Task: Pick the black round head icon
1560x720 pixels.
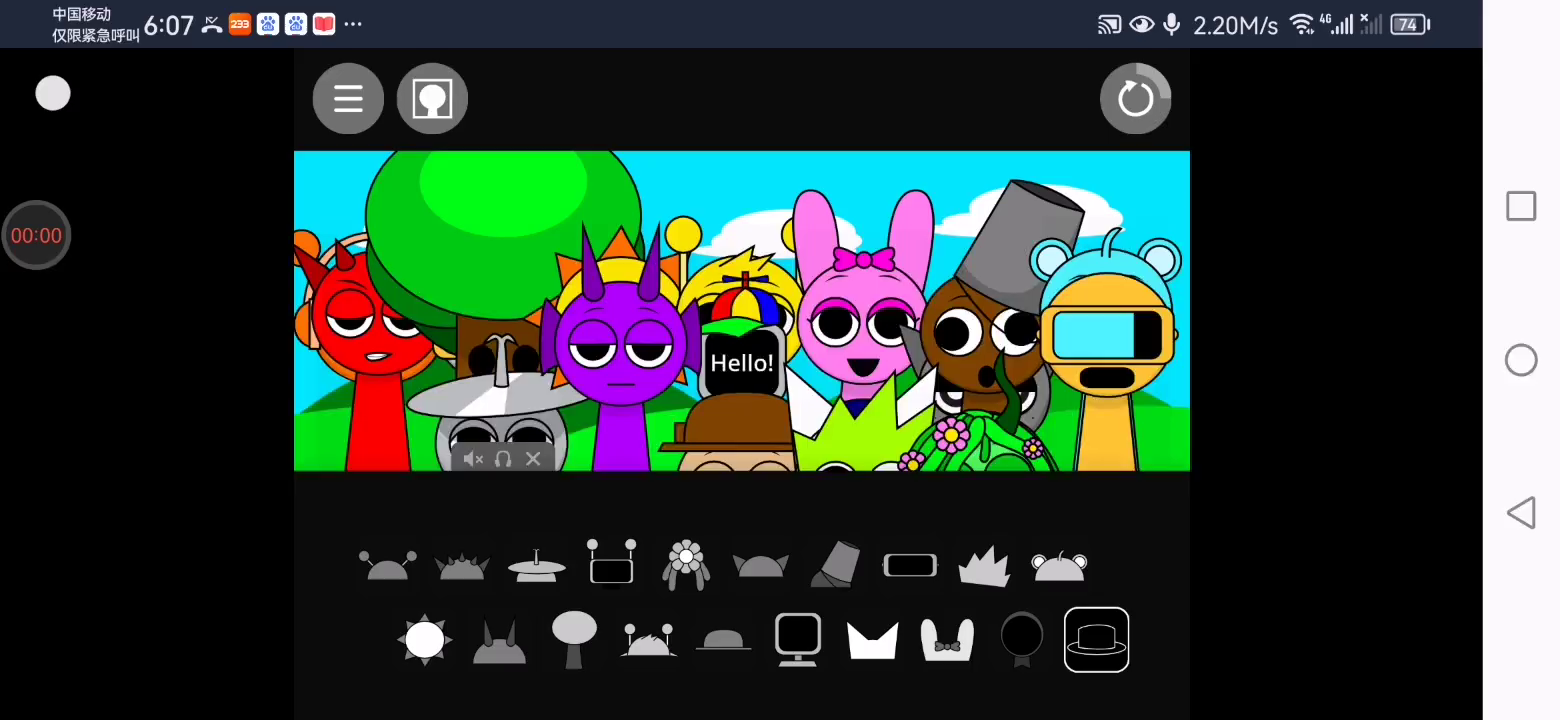Action: pyautogui.click(x=1022, y=640)
